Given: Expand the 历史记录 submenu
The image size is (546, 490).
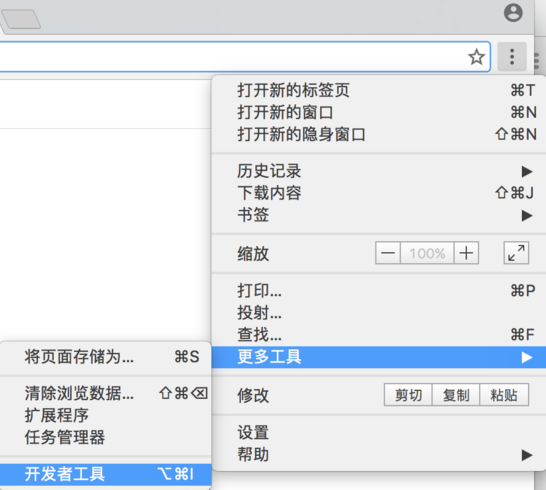Looking at the screenshot, I should (x=379, y=171).
